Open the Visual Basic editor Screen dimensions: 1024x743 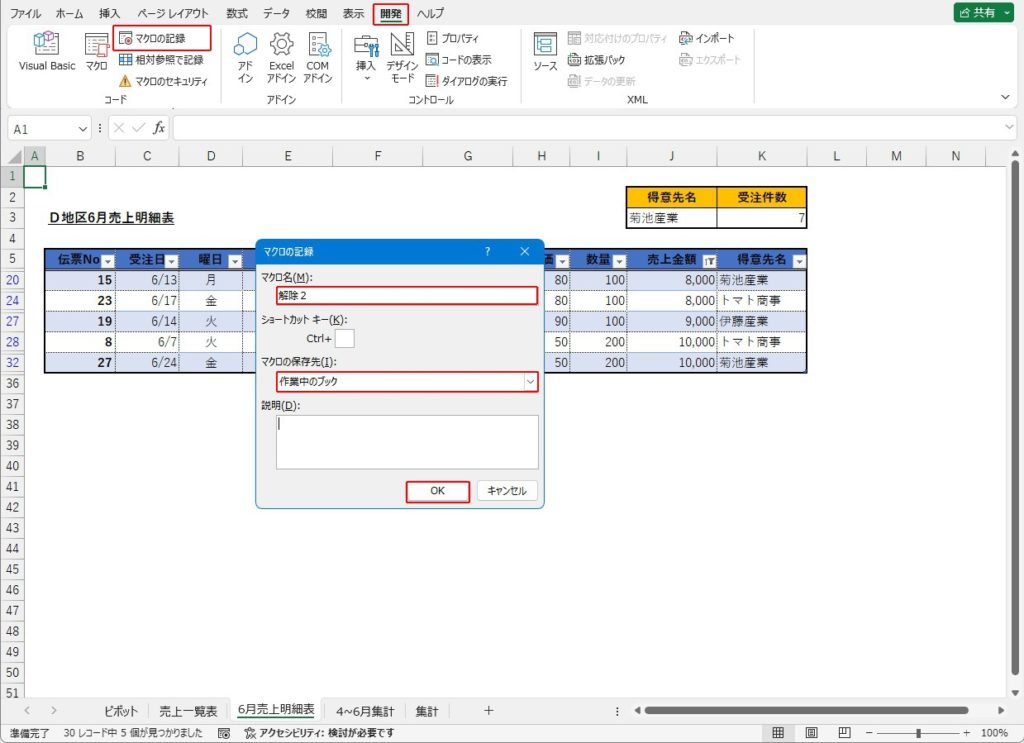(x=47, y=51)
